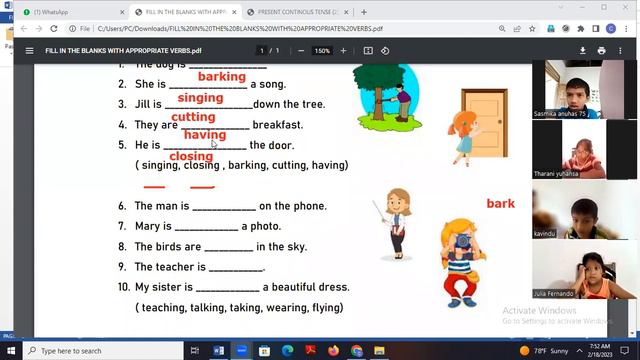Viewport: 640px width, 360px height.
Task: Select Sasmika anuhas video tile
Action: [584, 89]
